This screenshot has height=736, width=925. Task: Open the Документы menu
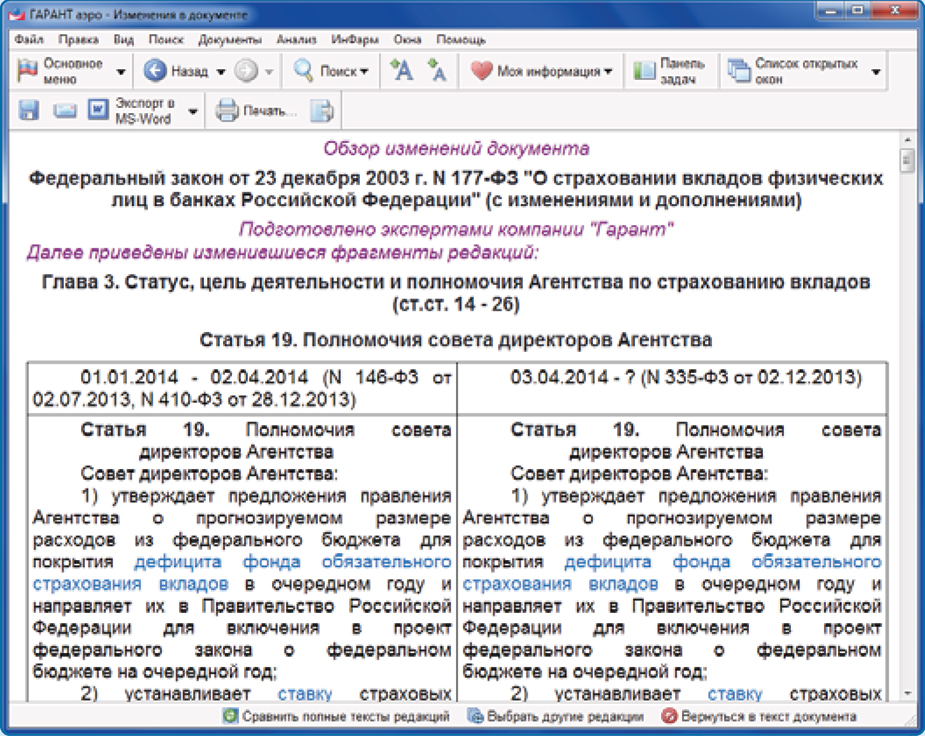pyautogui.click(x=229, y=40)
